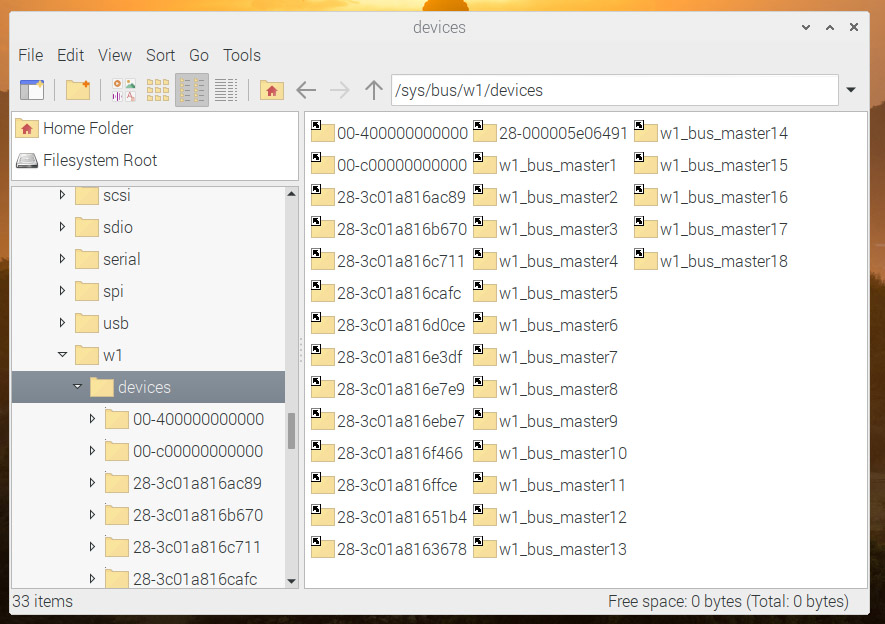
Task: Toggle compact list view
Action: point(192,90)
